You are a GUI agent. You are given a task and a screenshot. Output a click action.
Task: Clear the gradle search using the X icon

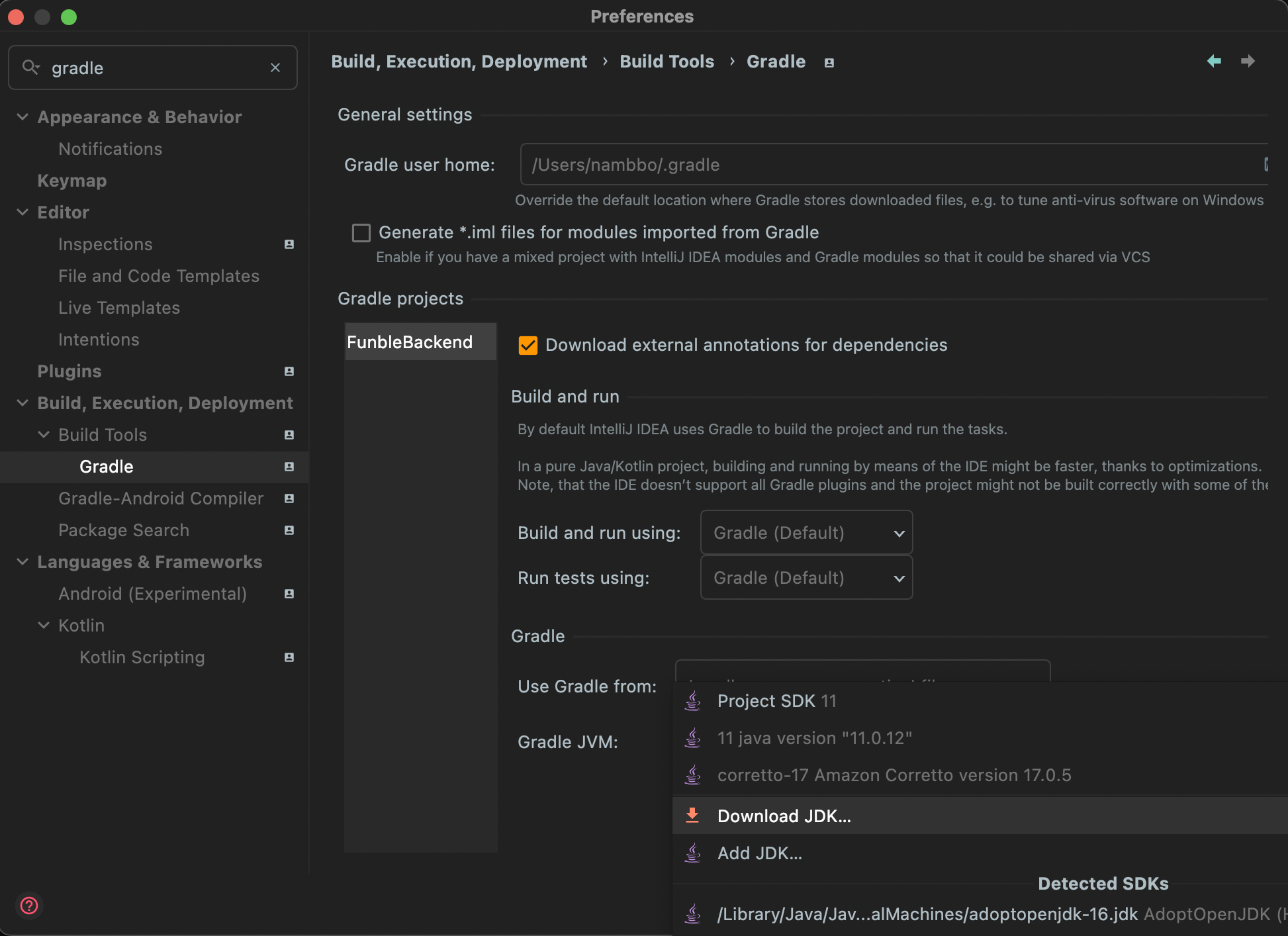click(275, 68)
